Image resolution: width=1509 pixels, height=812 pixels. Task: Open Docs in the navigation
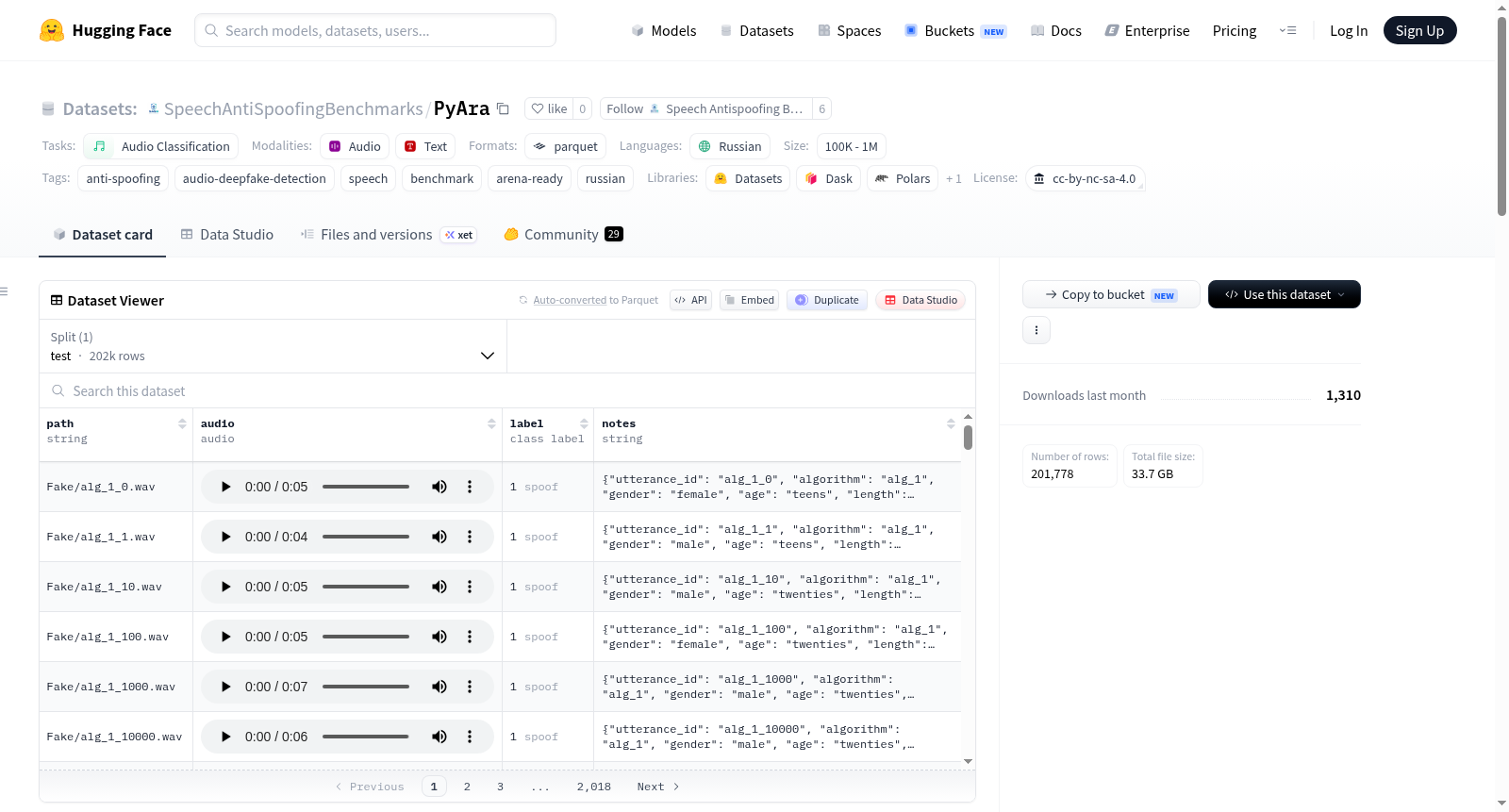coord(1055,31)
